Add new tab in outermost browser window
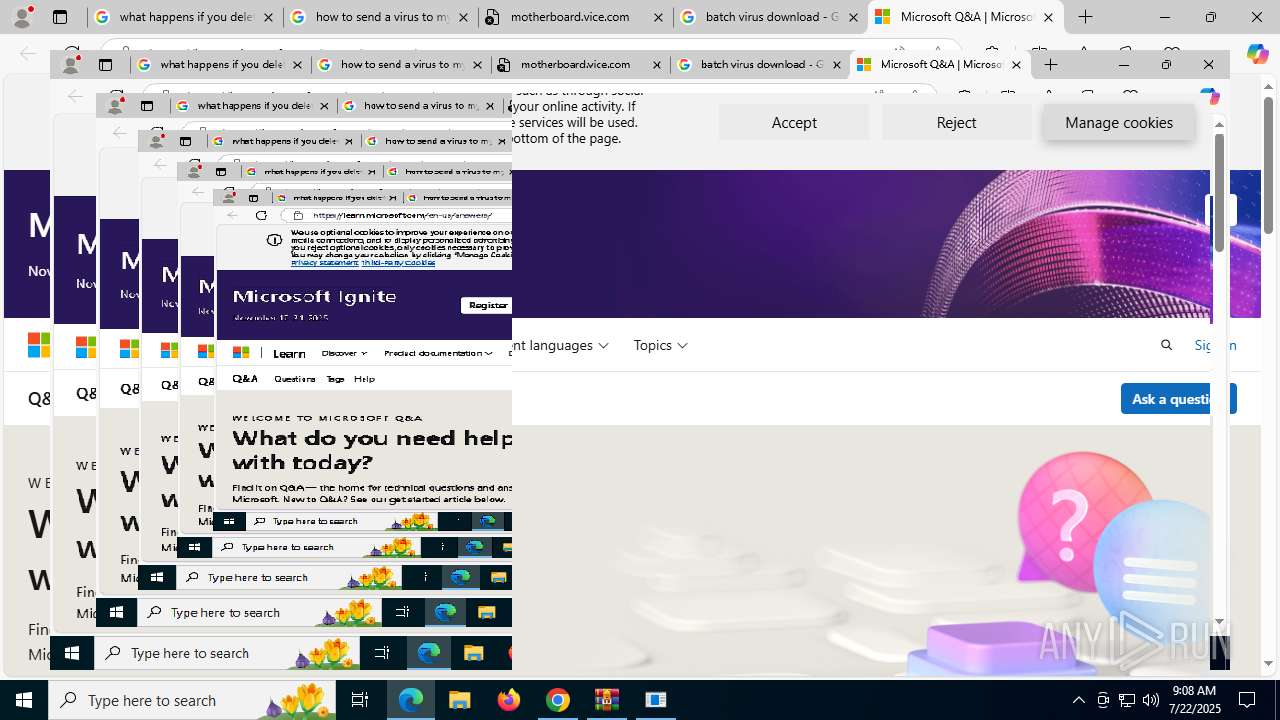Image resolution: width=1280 pixels, height=720 pixels. [x=1085, y=17]
